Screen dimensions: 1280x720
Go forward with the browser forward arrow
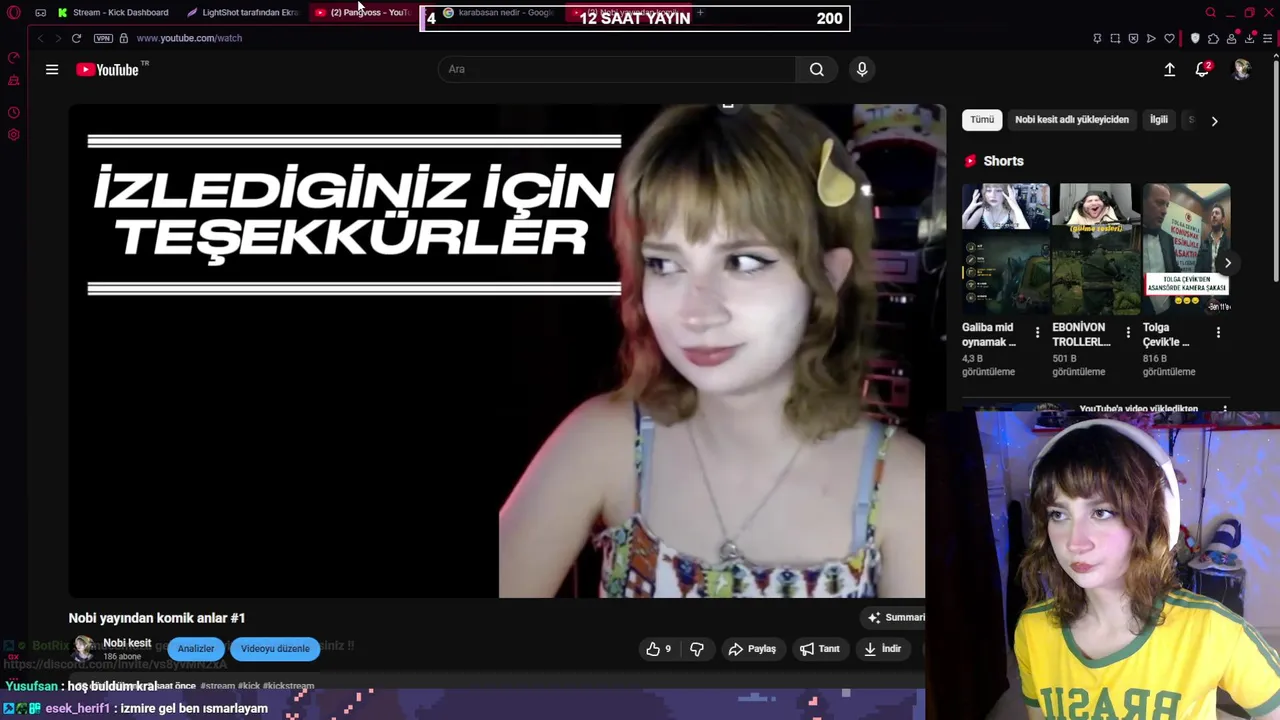point(57,38)
